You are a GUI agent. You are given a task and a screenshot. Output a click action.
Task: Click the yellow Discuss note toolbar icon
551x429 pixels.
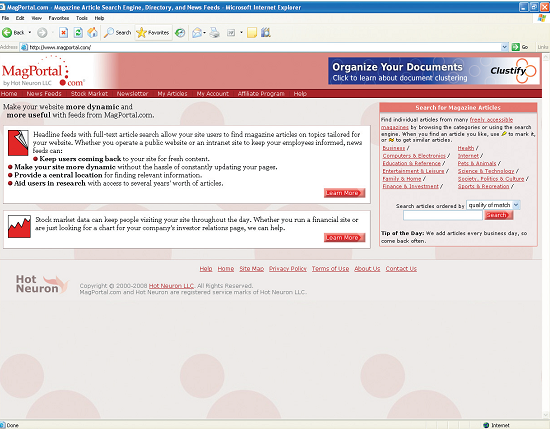click(252, 33)
